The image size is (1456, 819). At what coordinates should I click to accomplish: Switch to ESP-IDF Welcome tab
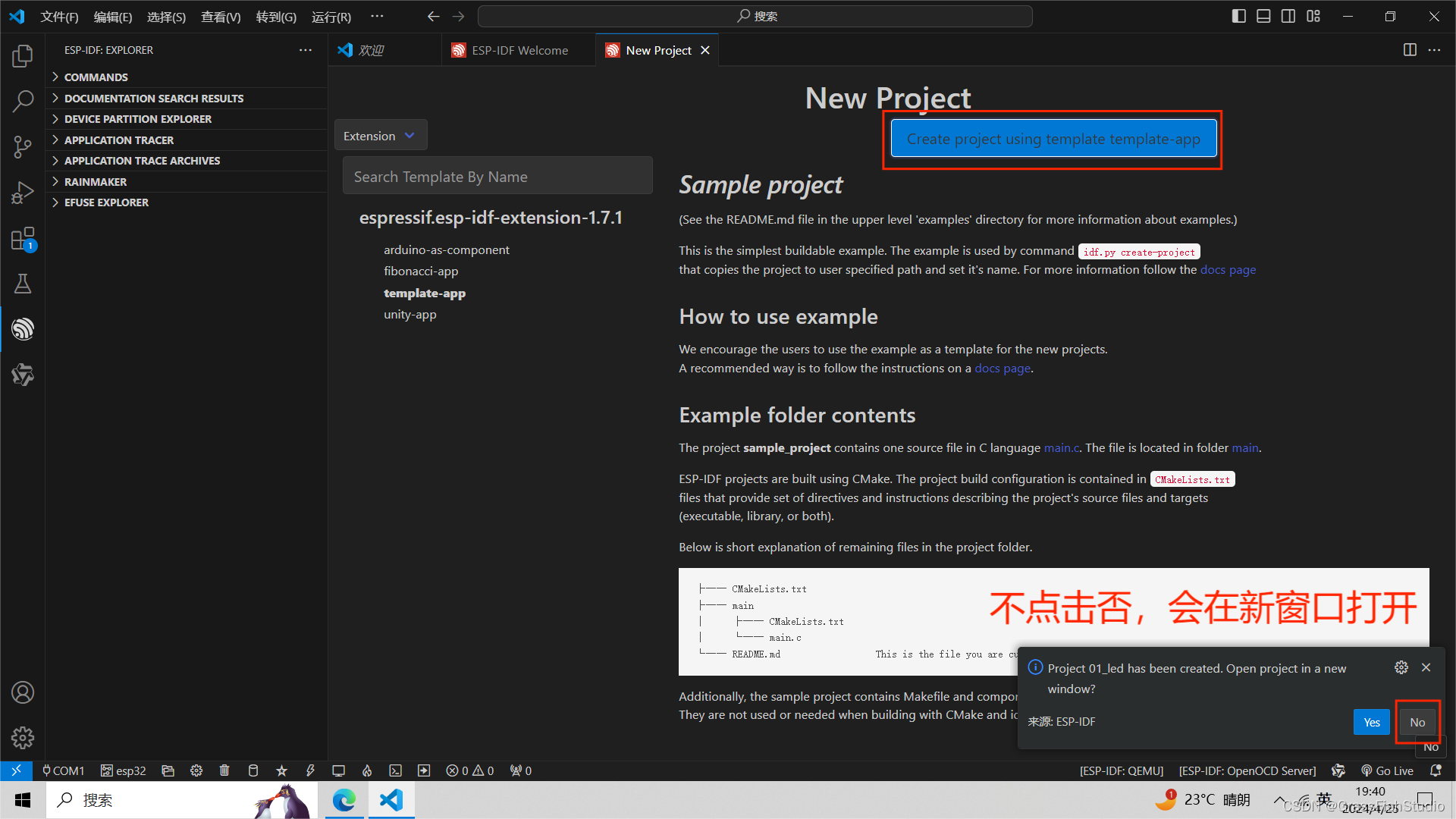519,50
